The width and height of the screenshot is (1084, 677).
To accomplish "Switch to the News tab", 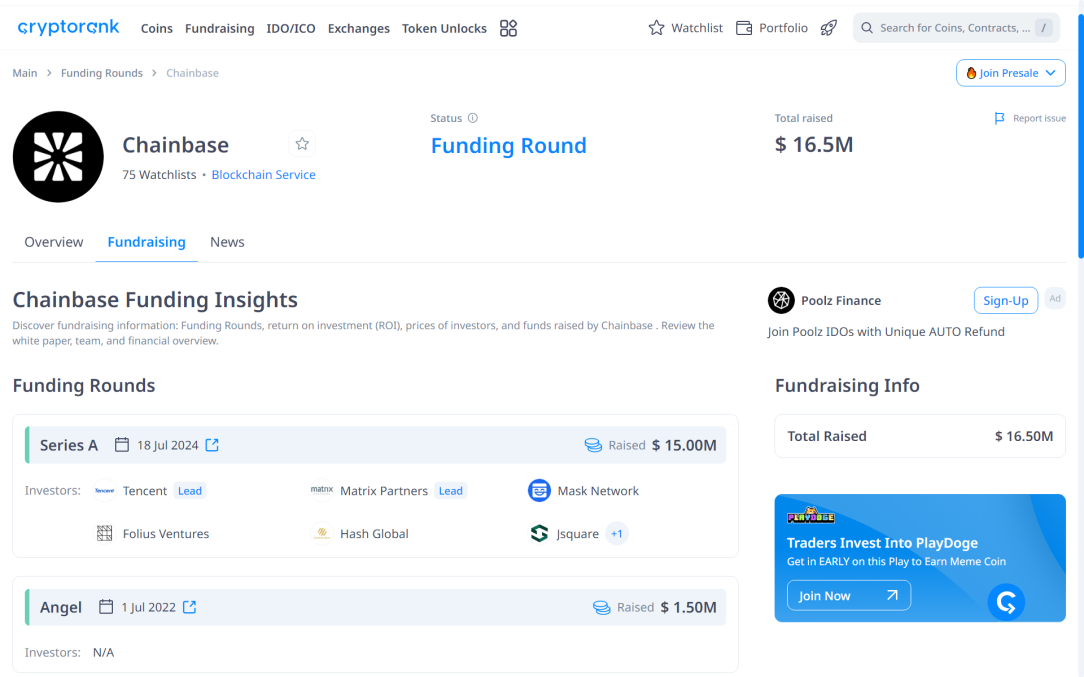I will [x=227, y=242].
